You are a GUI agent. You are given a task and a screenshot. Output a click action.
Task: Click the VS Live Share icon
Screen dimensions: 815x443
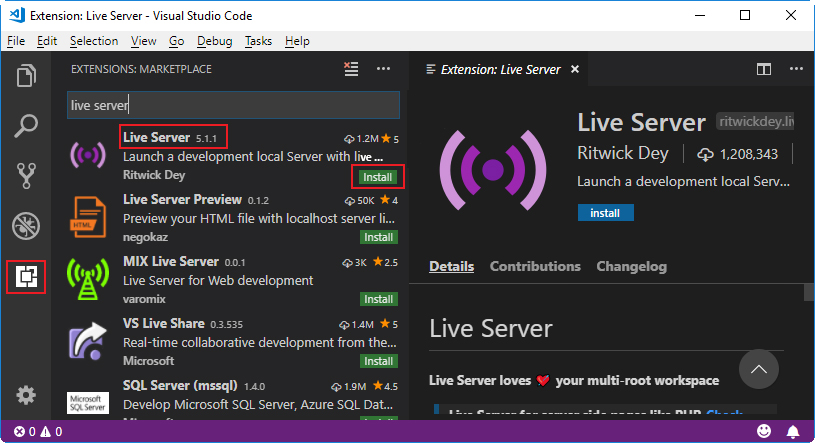[x=88, y=341]
